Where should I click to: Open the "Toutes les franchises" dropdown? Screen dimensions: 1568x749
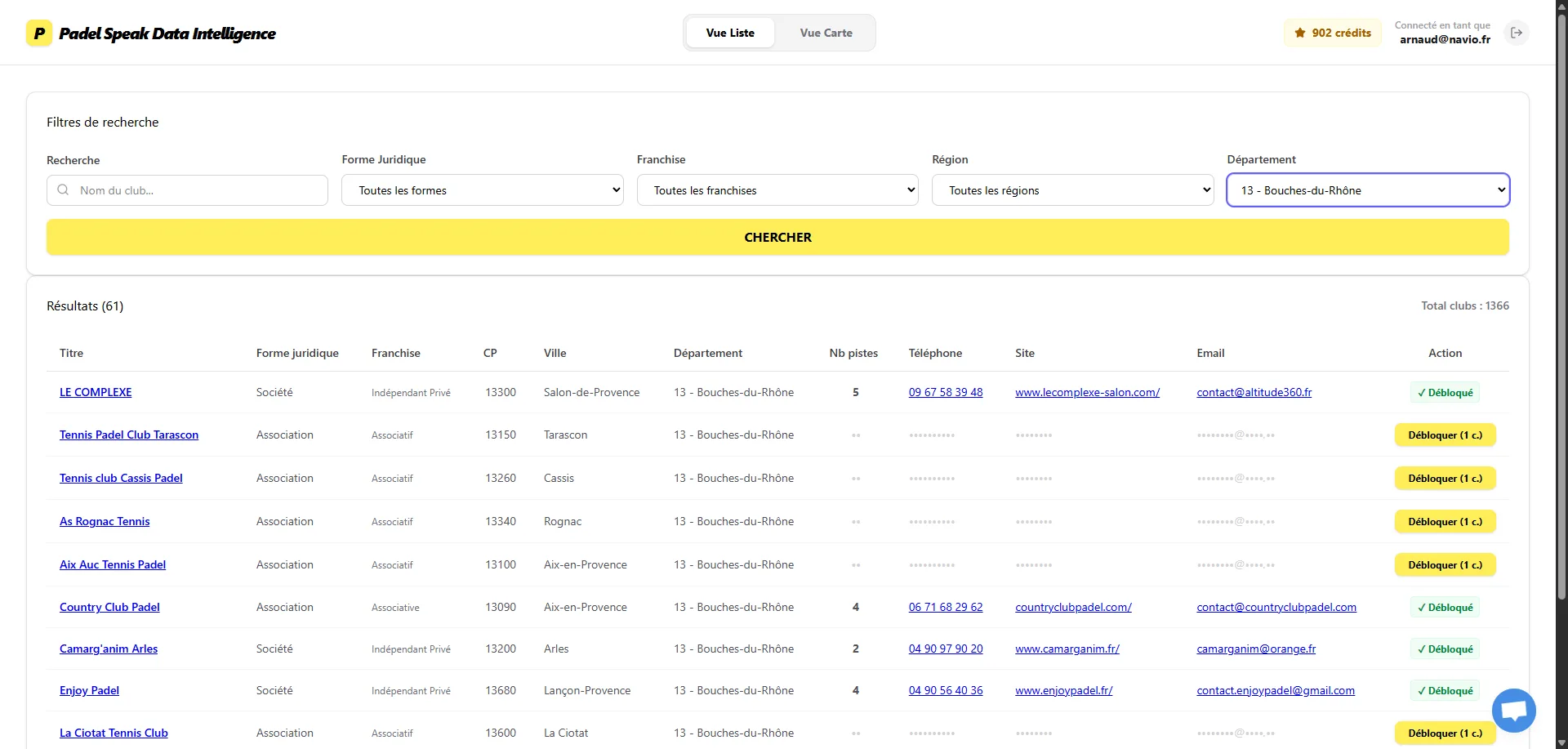click(777, 189)
